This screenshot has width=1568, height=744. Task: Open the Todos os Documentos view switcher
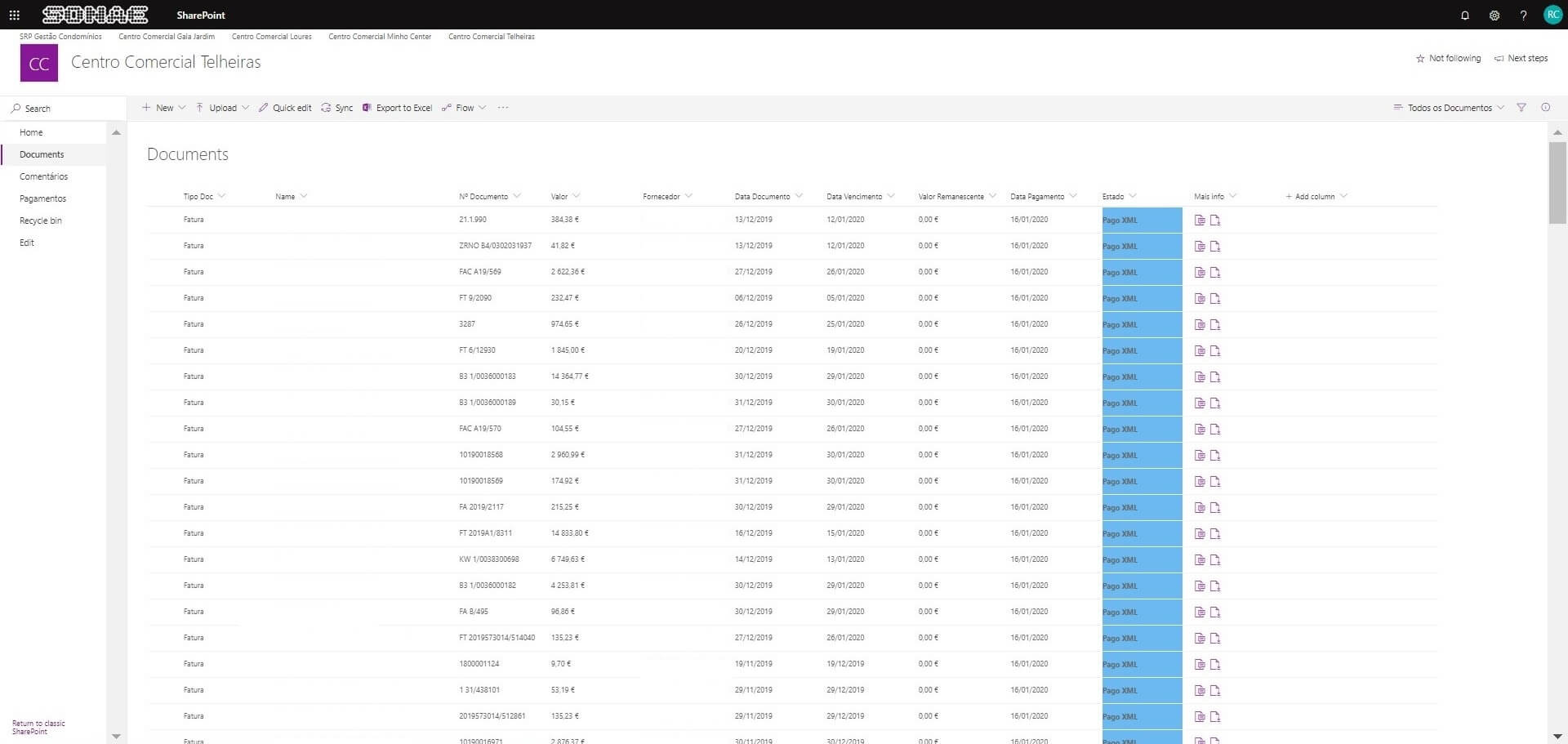point(1448,107)
